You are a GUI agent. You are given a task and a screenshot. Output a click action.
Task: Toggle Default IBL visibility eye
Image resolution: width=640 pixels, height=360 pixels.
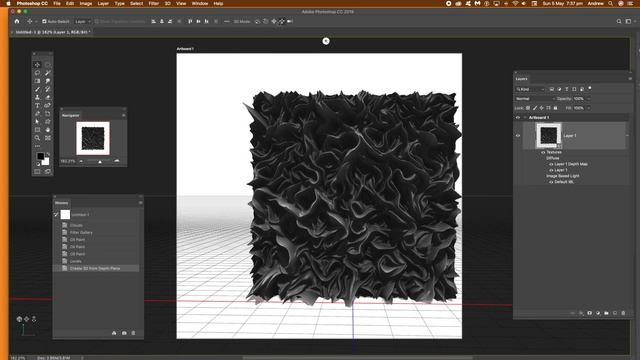click(x=551, y=182)
